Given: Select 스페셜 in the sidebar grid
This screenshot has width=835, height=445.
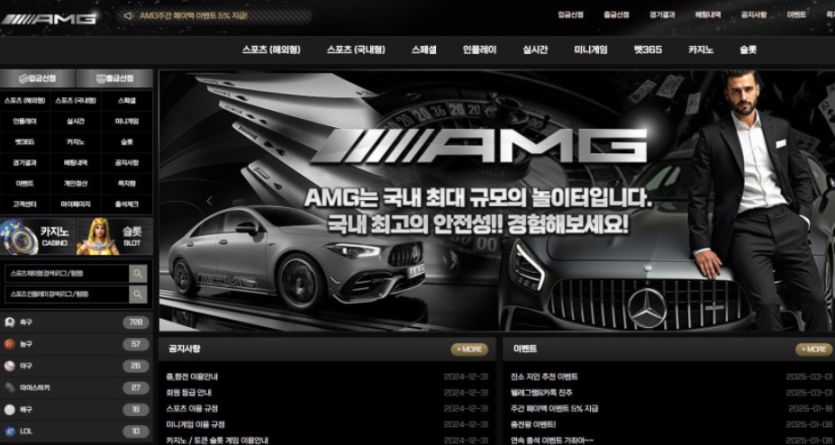Looking at the screenshot, I should coord(127,101).
